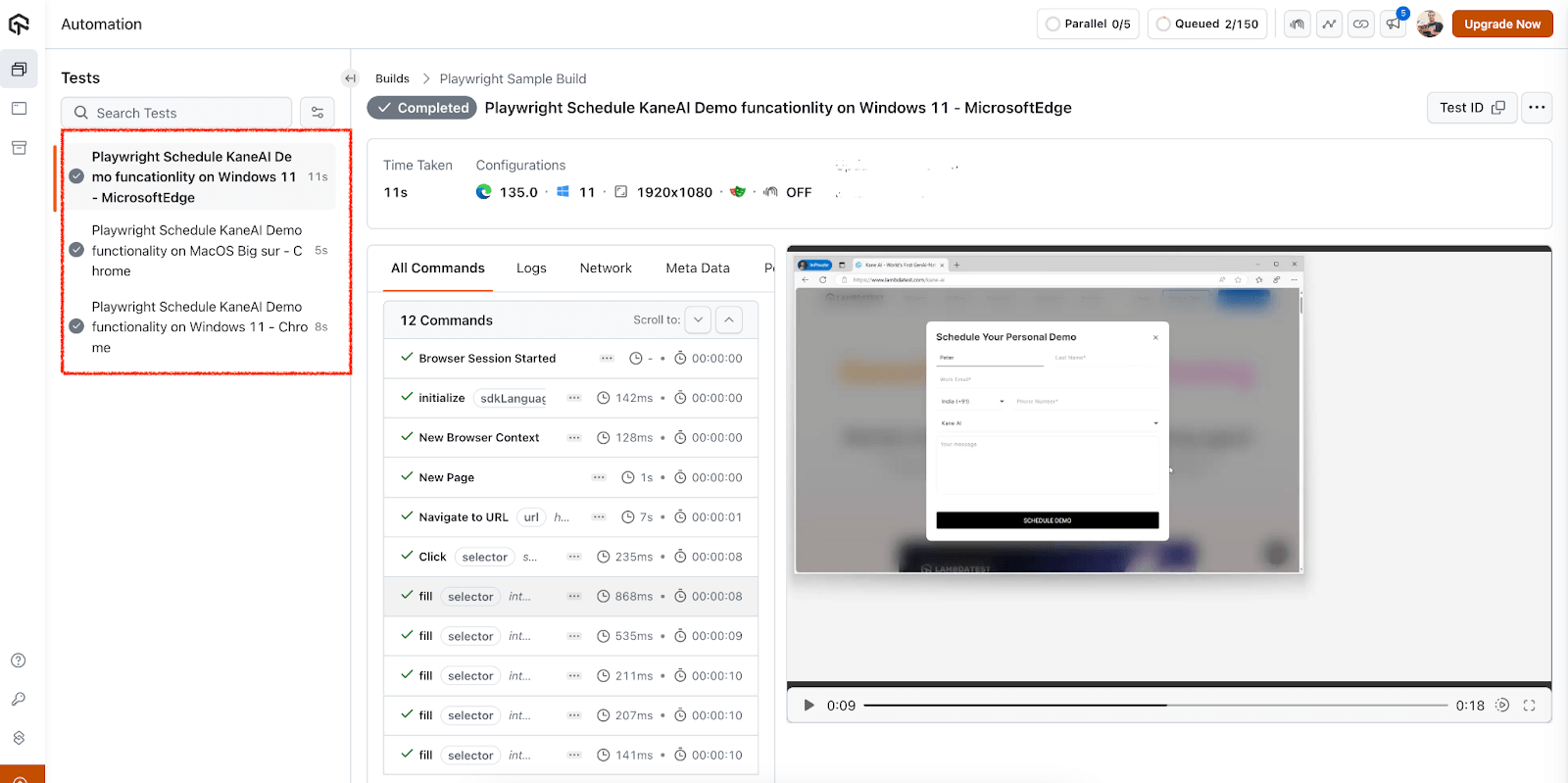The width and height of the screenshot is (1568, 783).
Task: Open the tunnel icon in header
Action: [1298, 24]
